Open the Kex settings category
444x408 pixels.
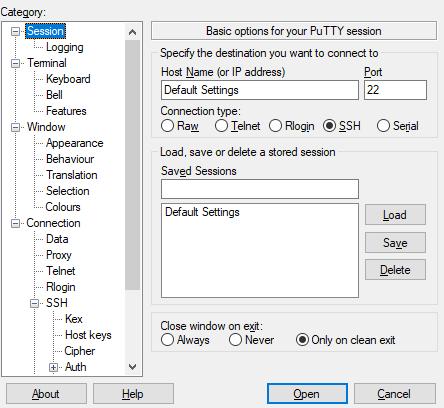(x=74, y=319)
